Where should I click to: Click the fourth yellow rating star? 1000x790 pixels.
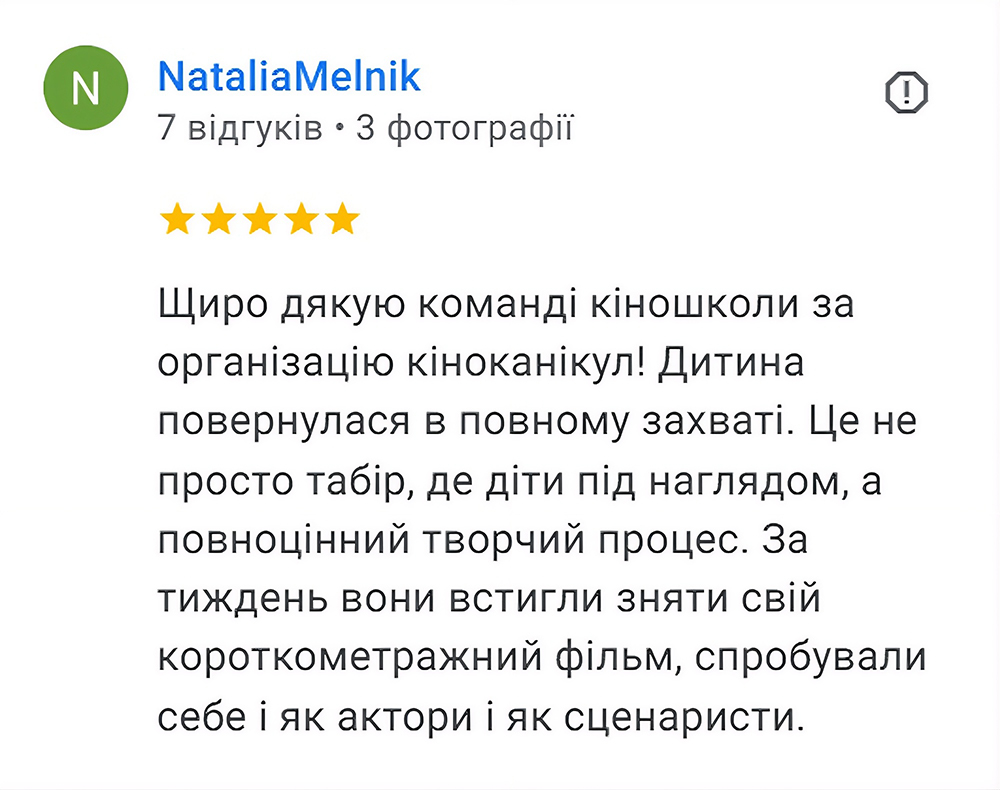click(301, 219)
